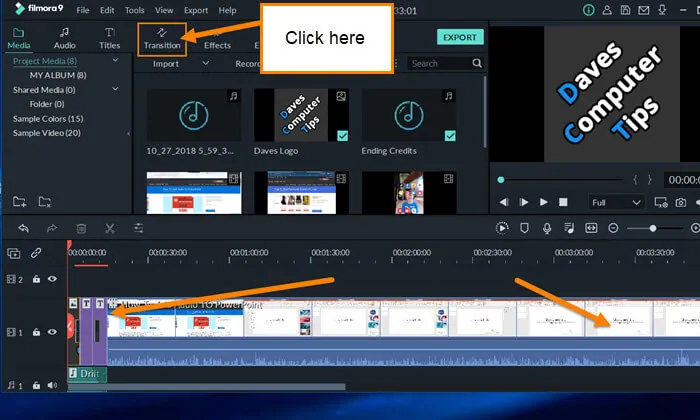Viewport: 700px width, 420px height.
Task: Select the 10_27_2018 audio clip thumbnail
Action: pyautogui.click(x=194, y=115)
